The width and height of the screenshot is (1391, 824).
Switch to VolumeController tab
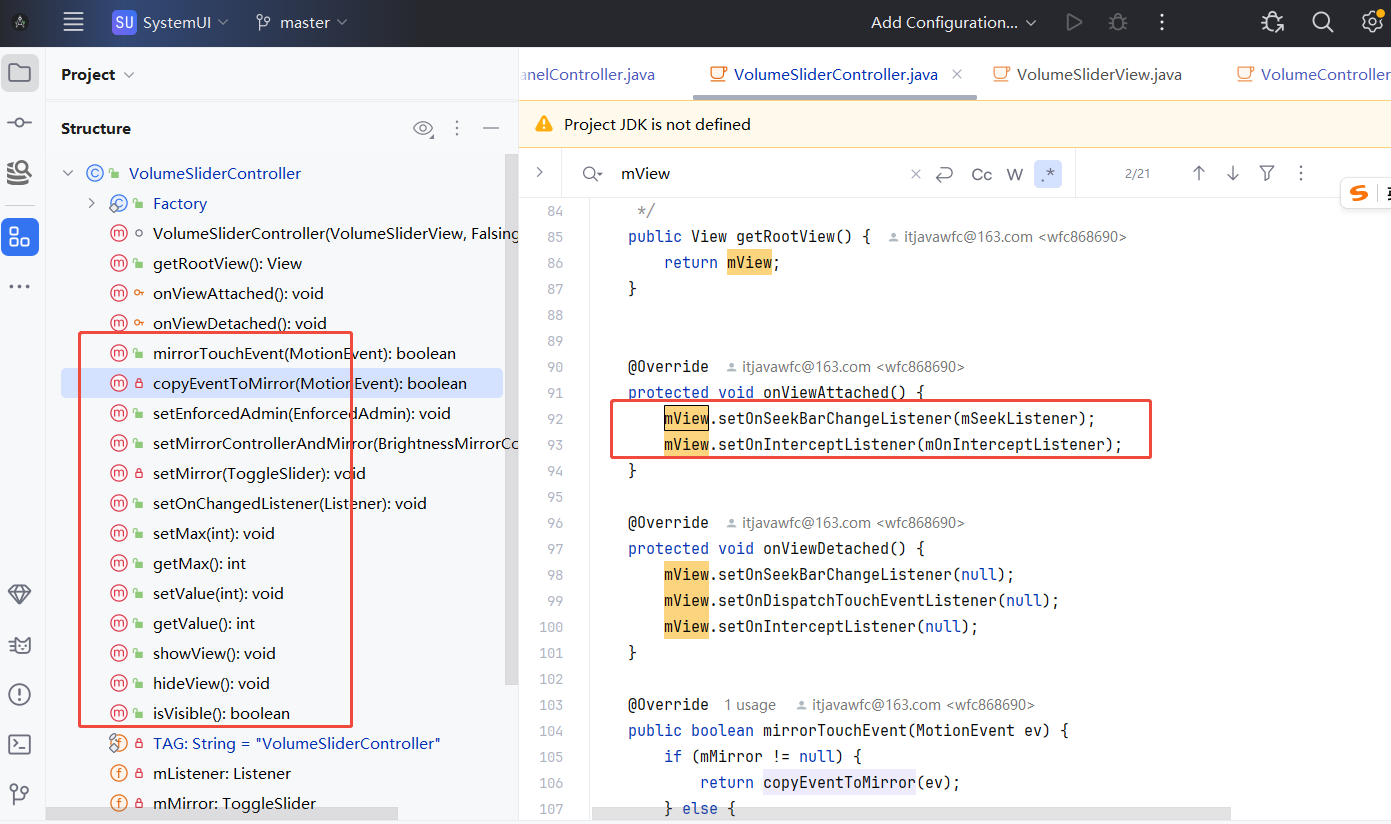pos(1313,75)
